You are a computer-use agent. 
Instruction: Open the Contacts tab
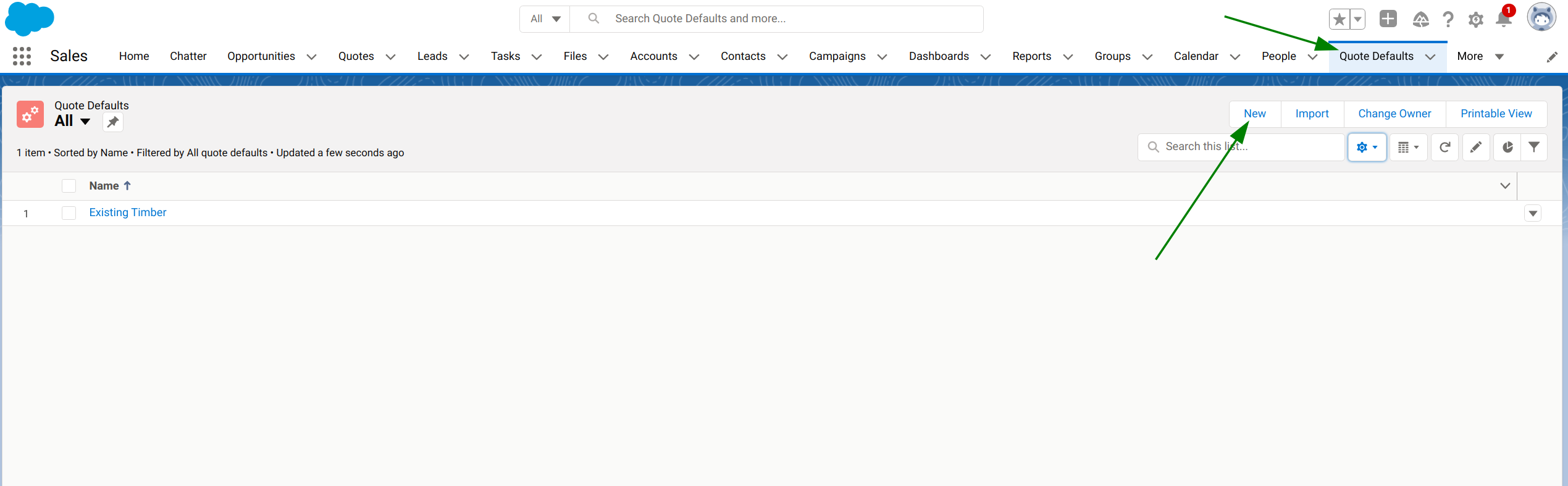pos(743,56)
